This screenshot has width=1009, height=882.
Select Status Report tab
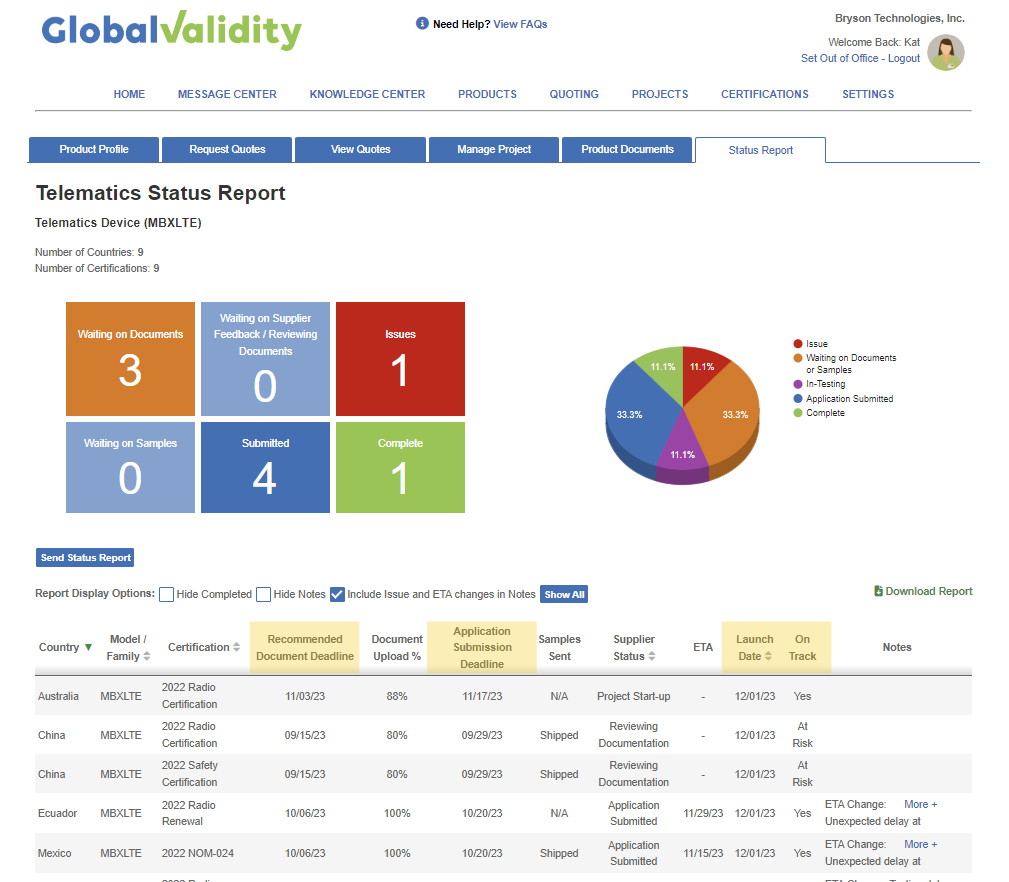click(761, 150)
